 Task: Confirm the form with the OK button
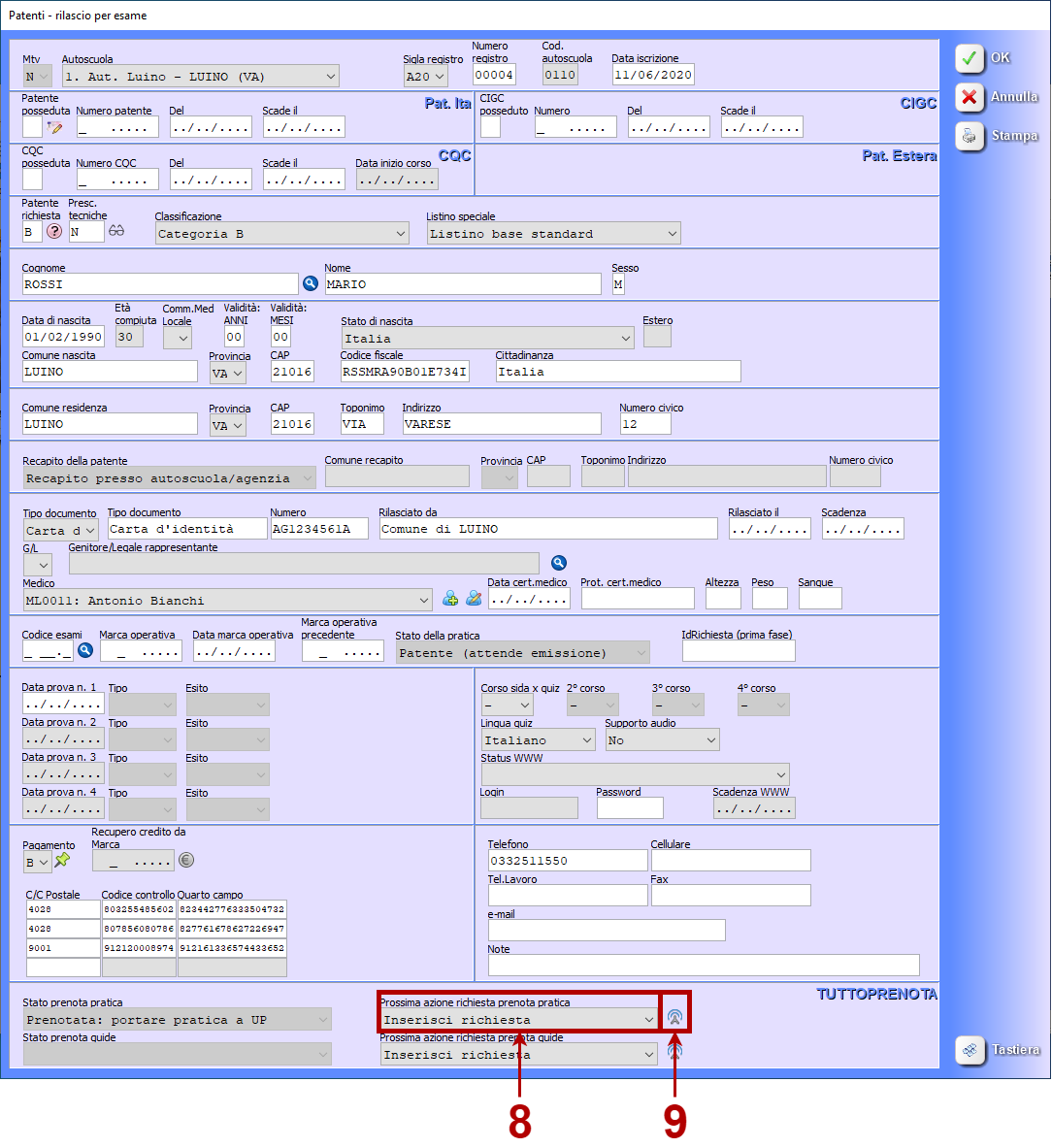[x=984, y=58]
